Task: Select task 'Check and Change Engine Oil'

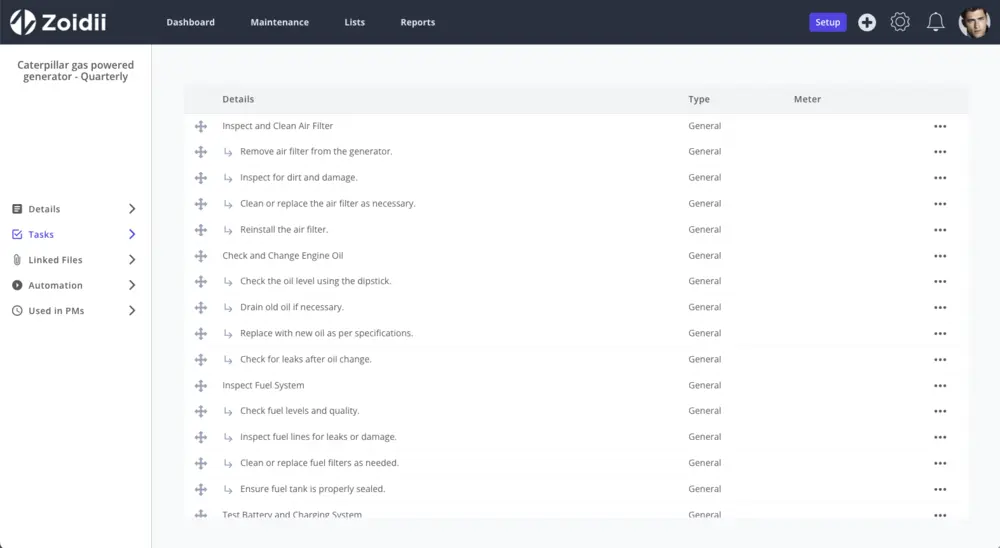Action: (283, 255)
